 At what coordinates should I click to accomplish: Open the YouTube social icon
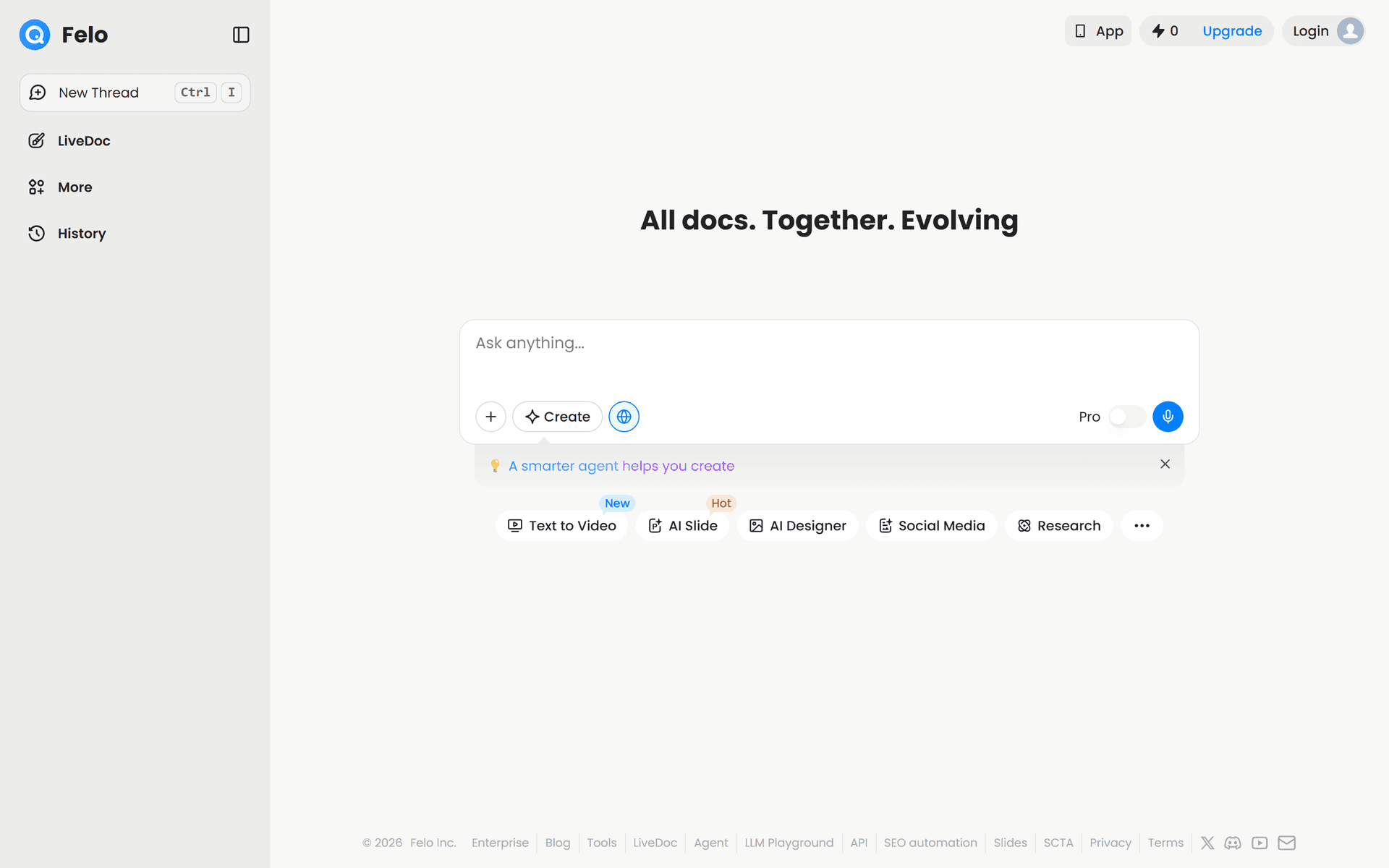pyautogui.click(x=1260, y=843)
